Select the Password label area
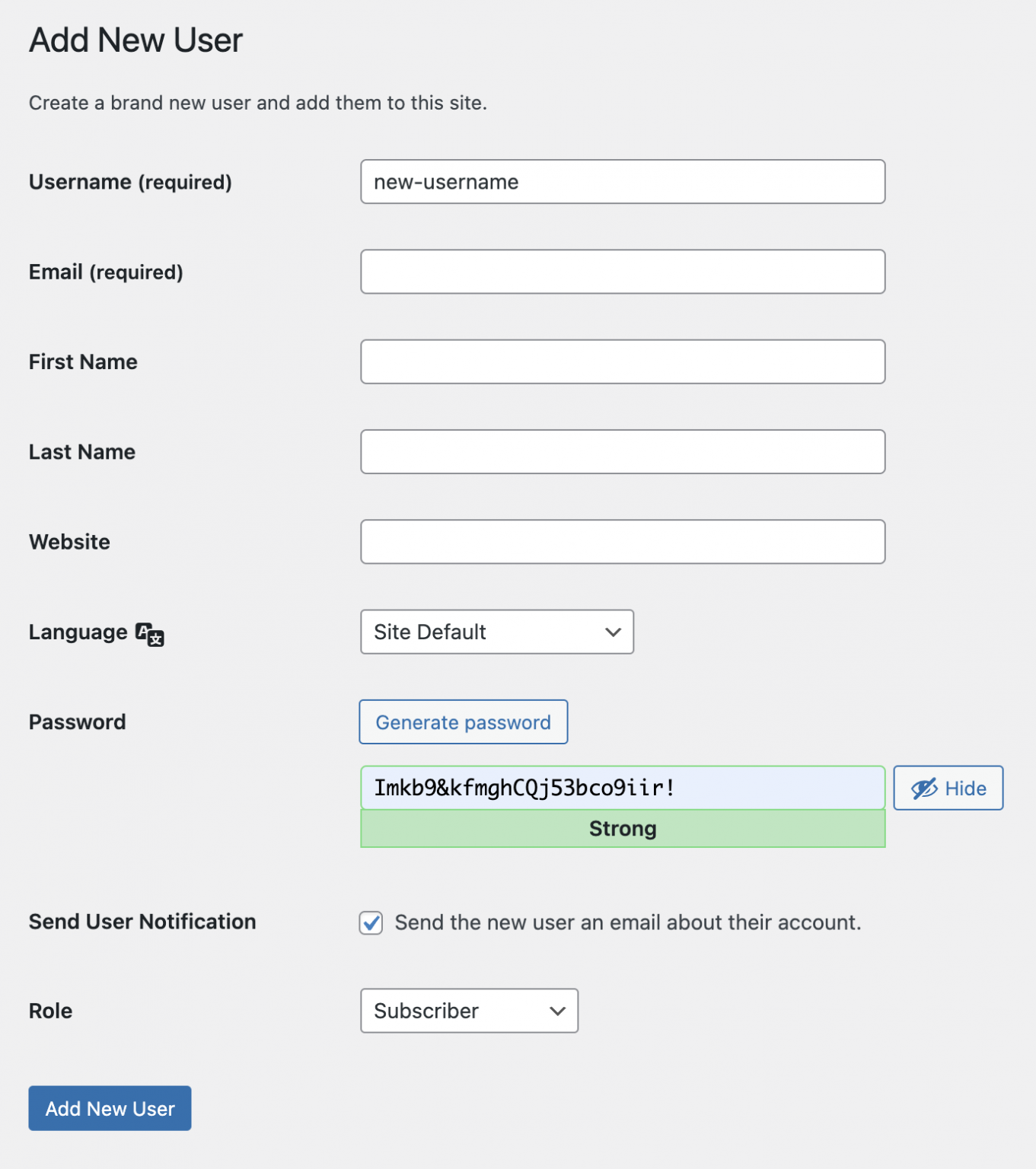 77,721
